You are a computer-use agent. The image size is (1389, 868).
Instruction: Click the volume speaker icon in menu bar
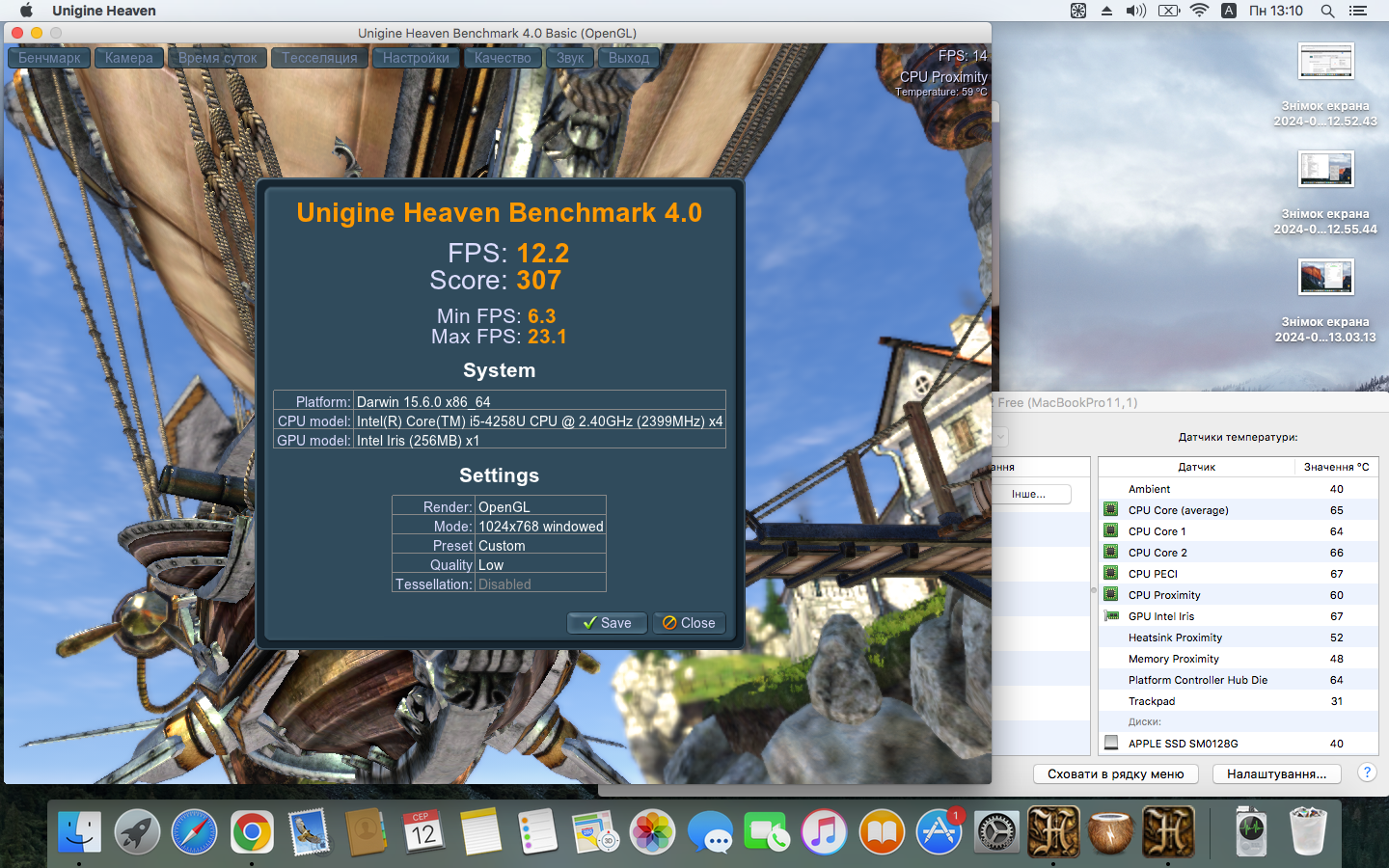pyautogui.click(x=1136, y=11)
